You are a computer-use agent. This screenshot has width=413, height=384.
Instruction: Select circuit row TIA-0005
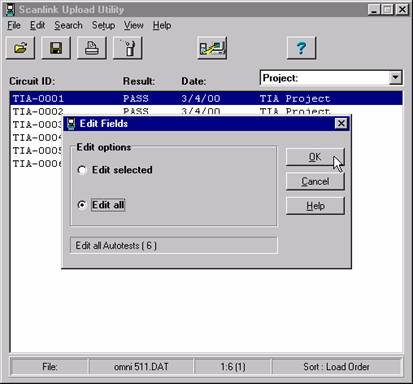pos(37,151)
